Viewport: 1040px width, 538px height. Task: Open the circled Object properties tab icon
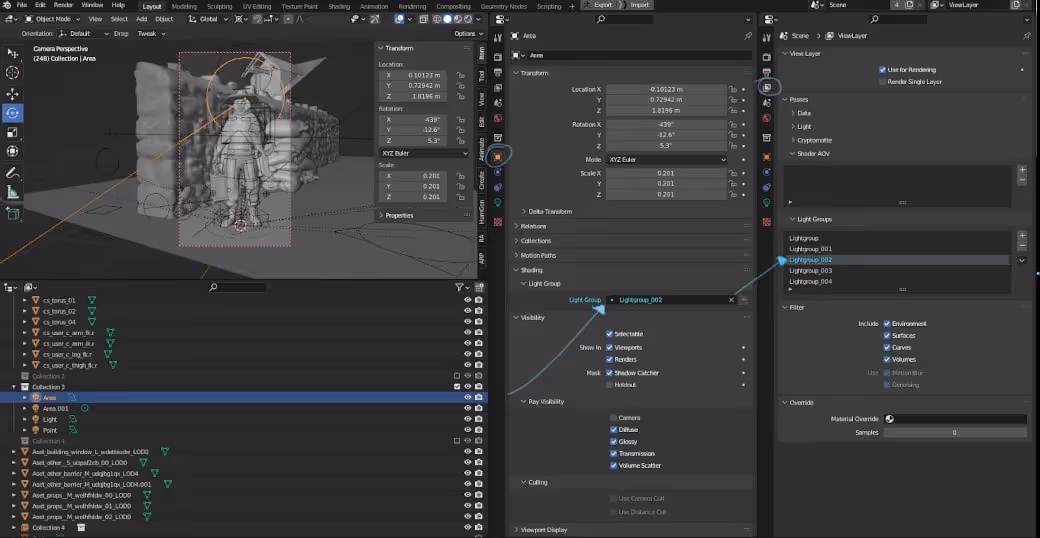497,157
